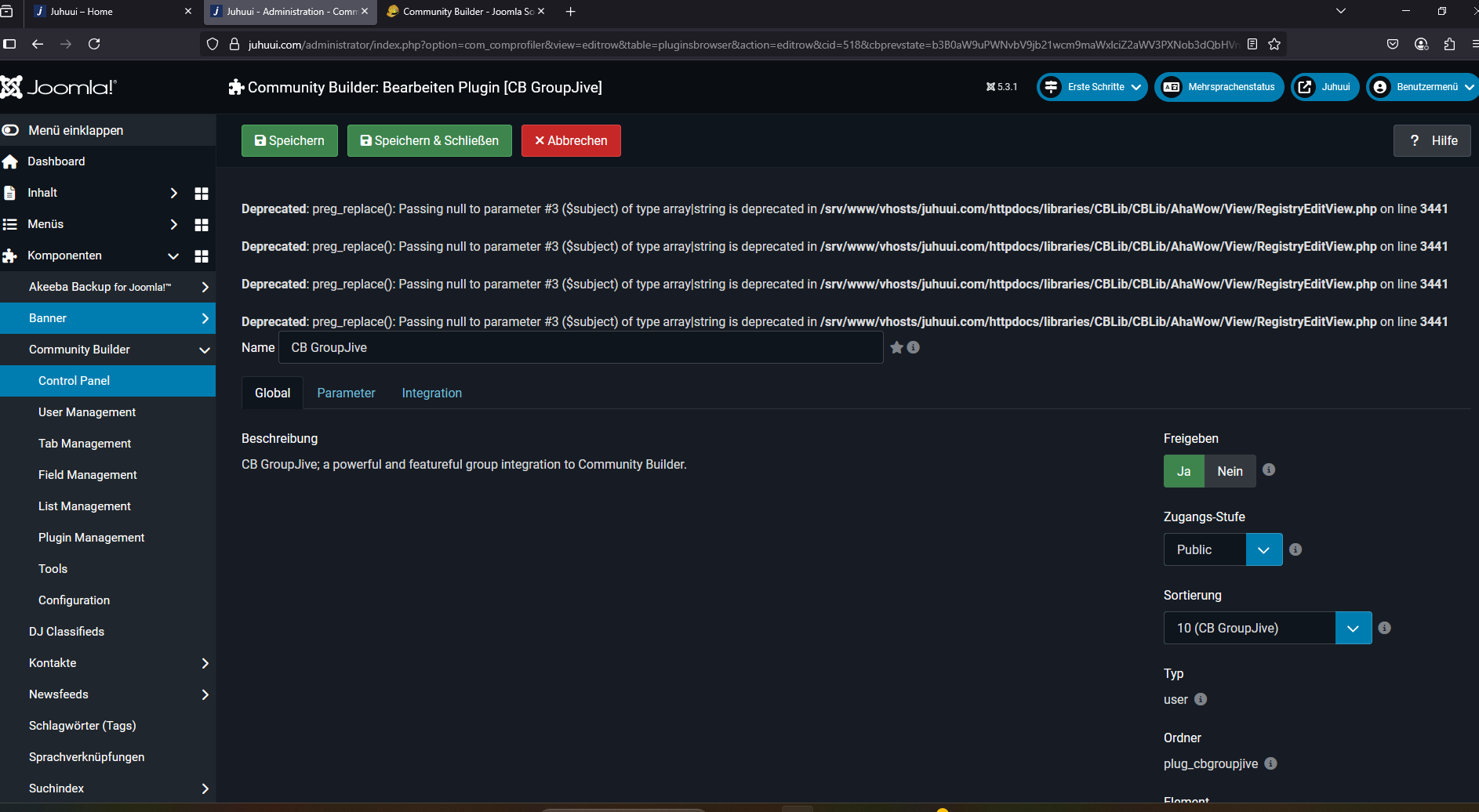The image size is (1479, 812).
Task: Open the Inhalt dashboard grid icon
Action: (202, 193)
